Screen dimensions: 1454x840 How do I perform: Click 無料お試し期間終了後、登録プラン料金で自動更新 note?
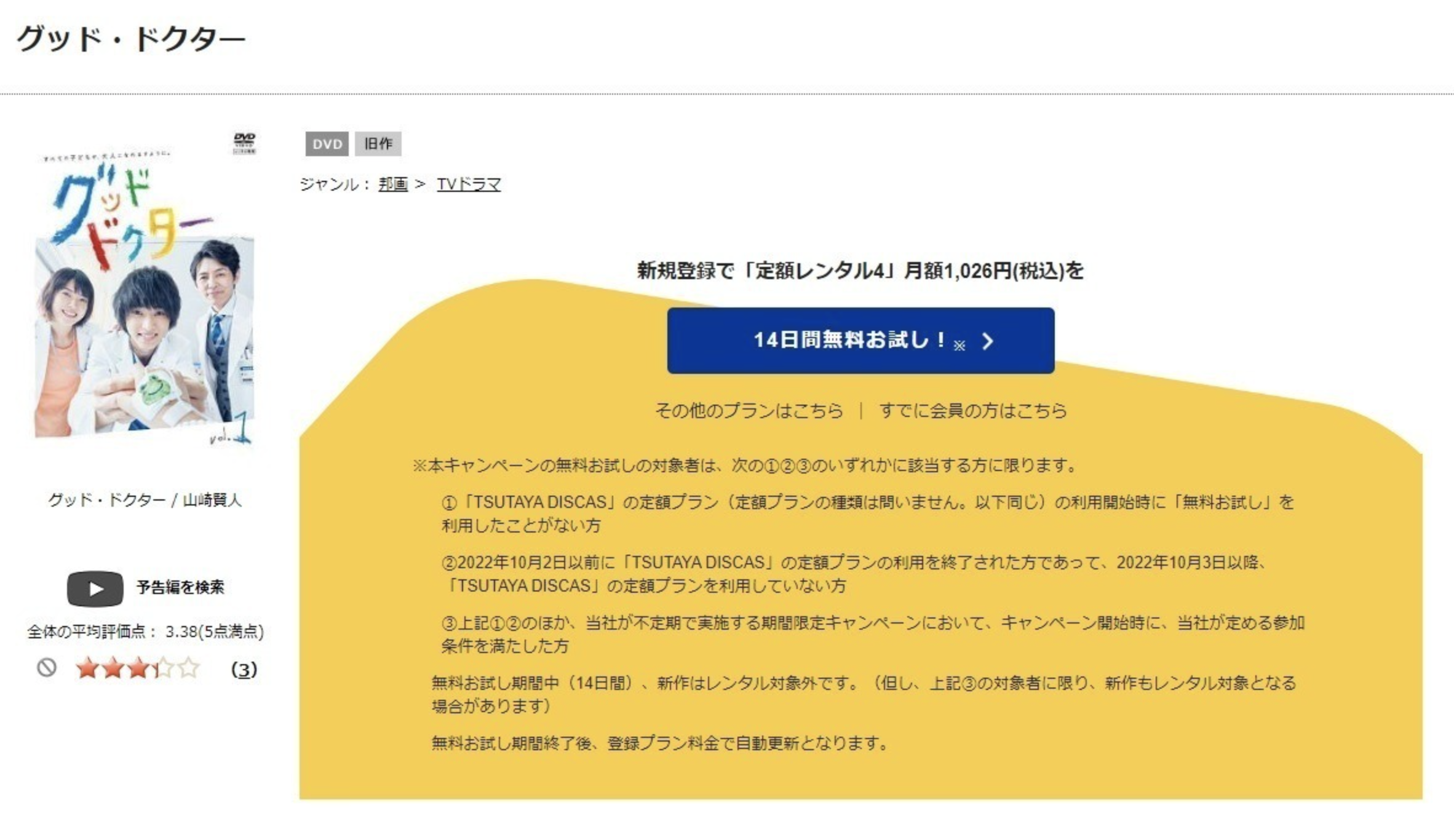(x=661, y=743)
